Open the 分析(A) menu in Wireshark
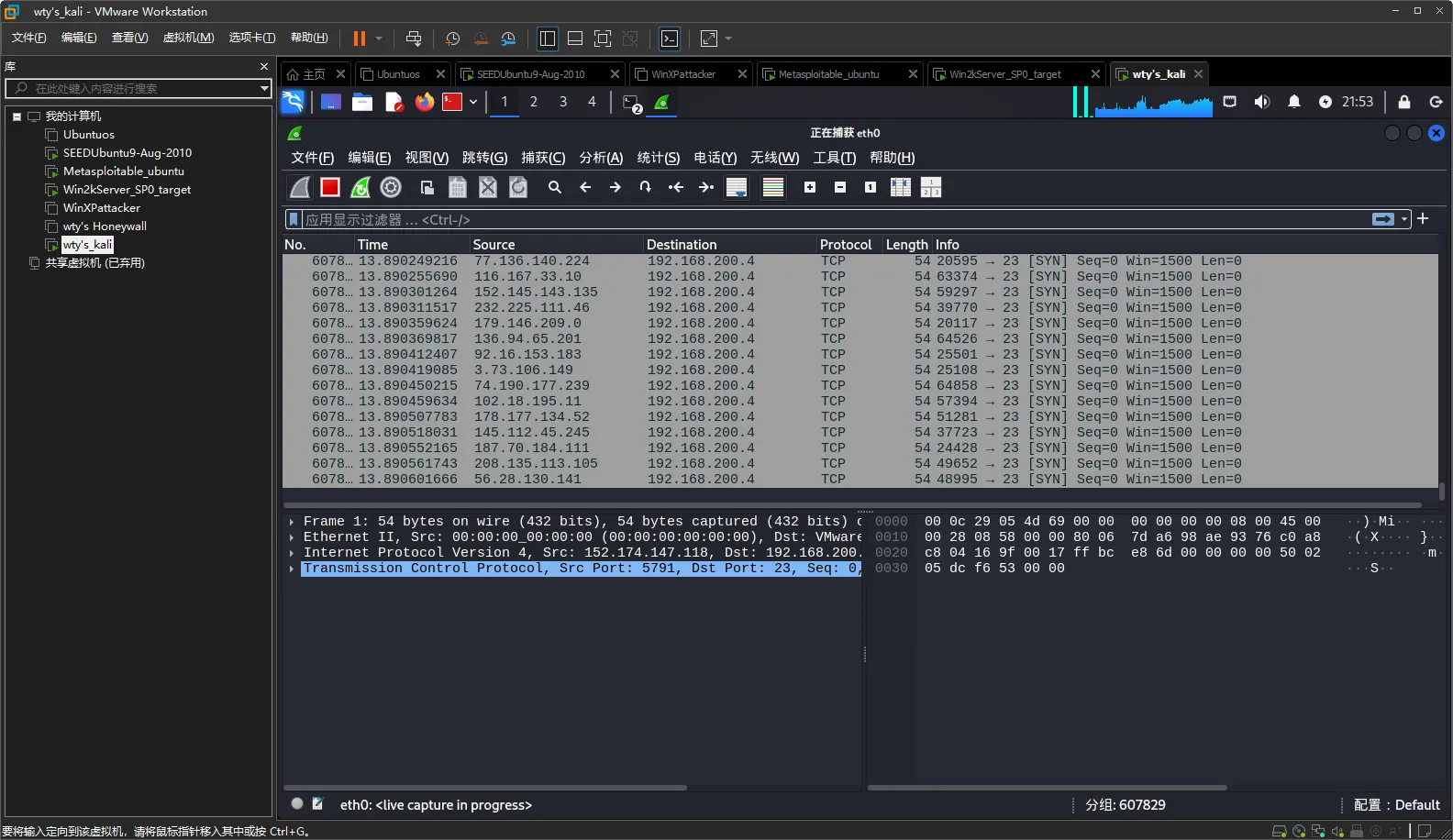The width and height of the screenshot is (1453, 840). click(x=601, y=158)
